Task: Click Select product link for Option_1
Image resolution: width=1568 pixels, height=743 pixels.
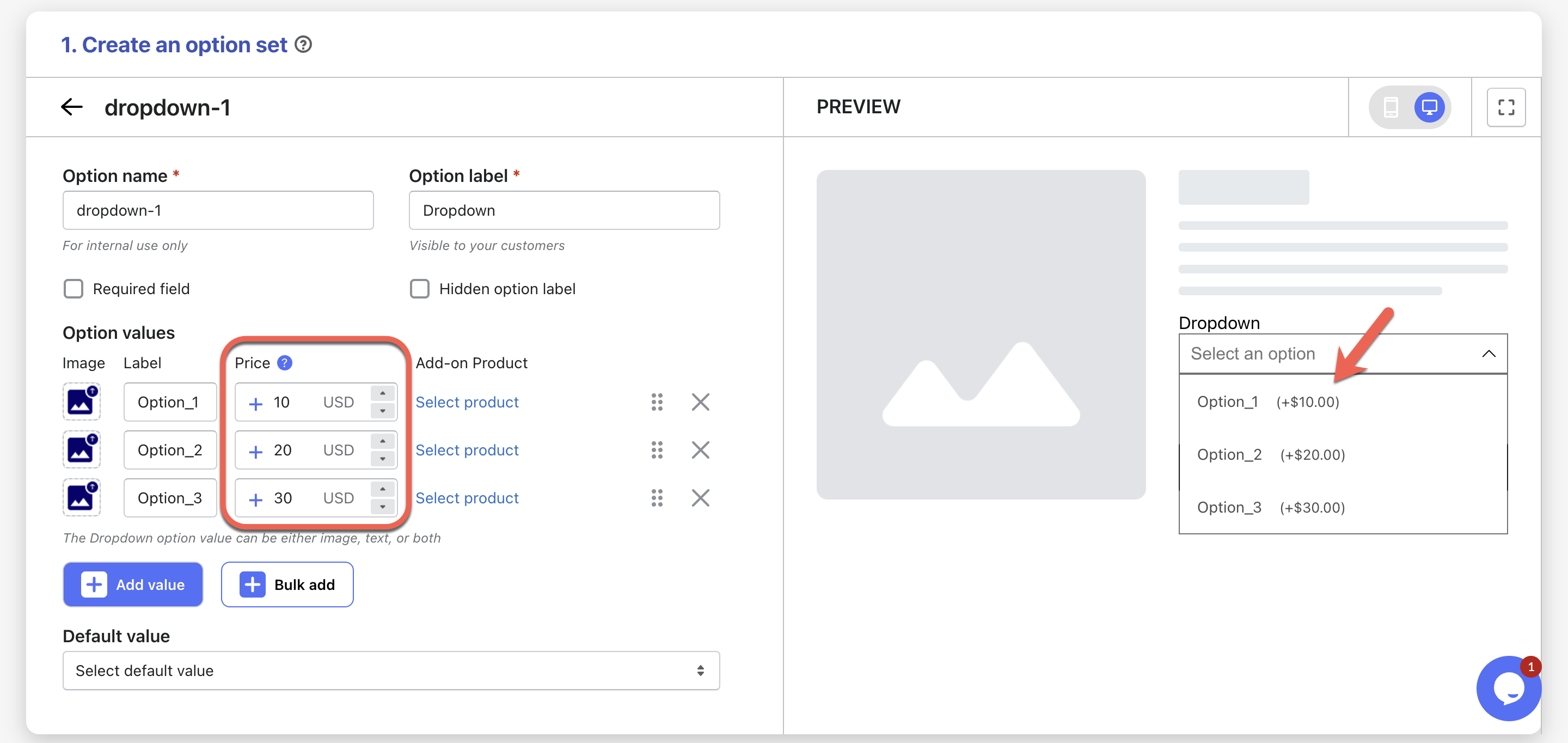Action: pyautogui.click(x=467, y=402)
